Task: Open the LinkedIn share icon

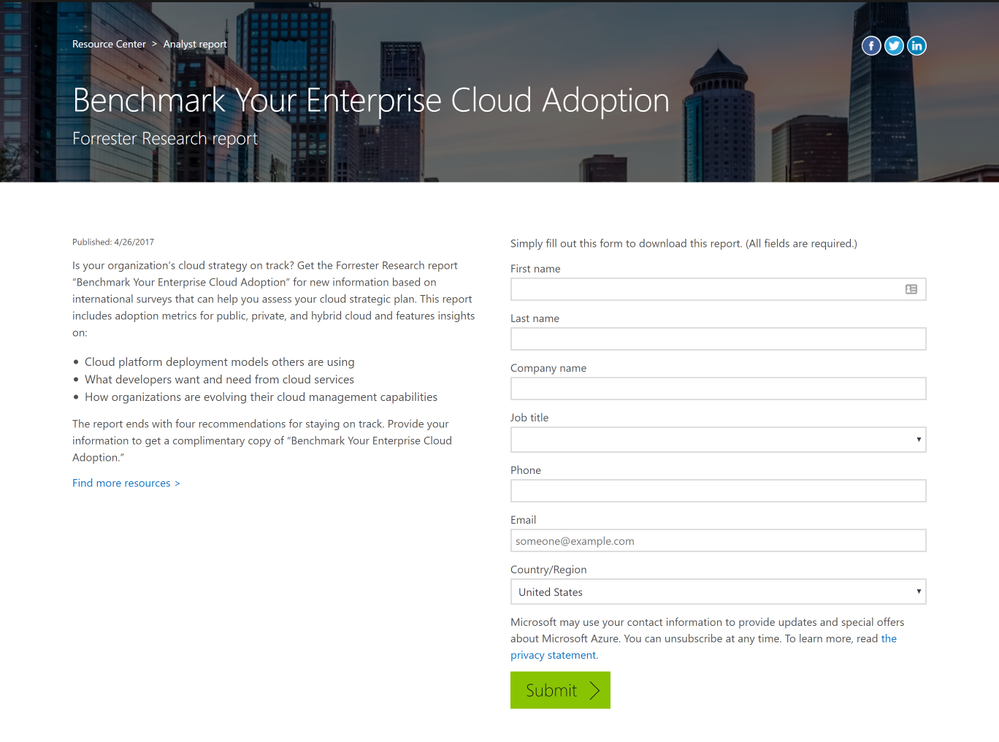Action: 916,45
